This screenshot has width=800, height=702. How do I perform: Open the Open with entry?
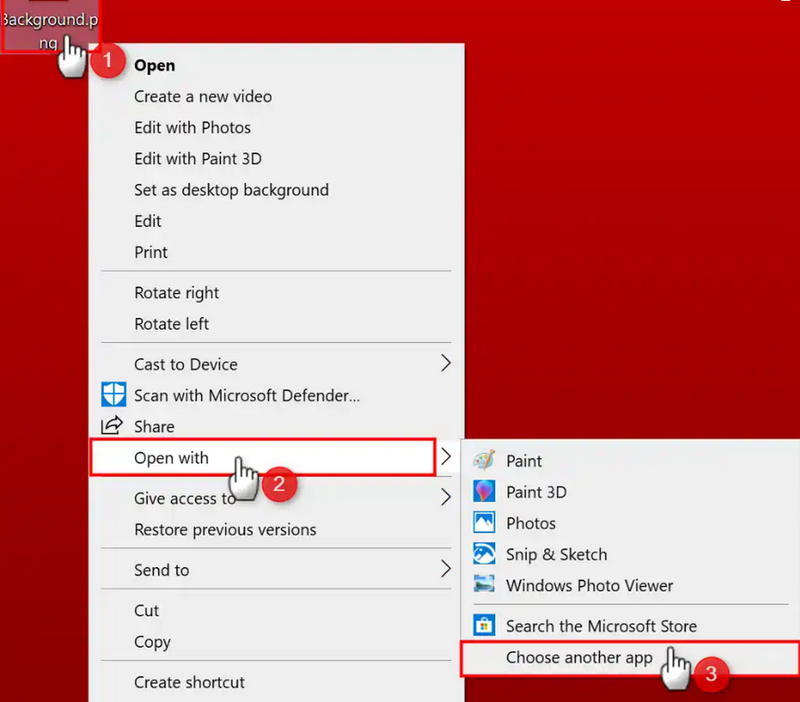click(263, 458)
